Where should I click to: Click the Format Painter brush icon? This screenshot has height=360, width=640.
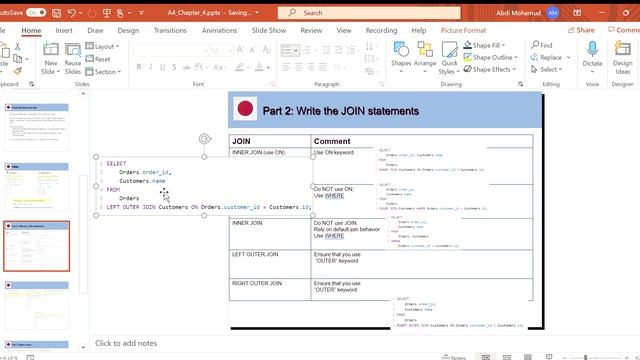pos(18,71)
